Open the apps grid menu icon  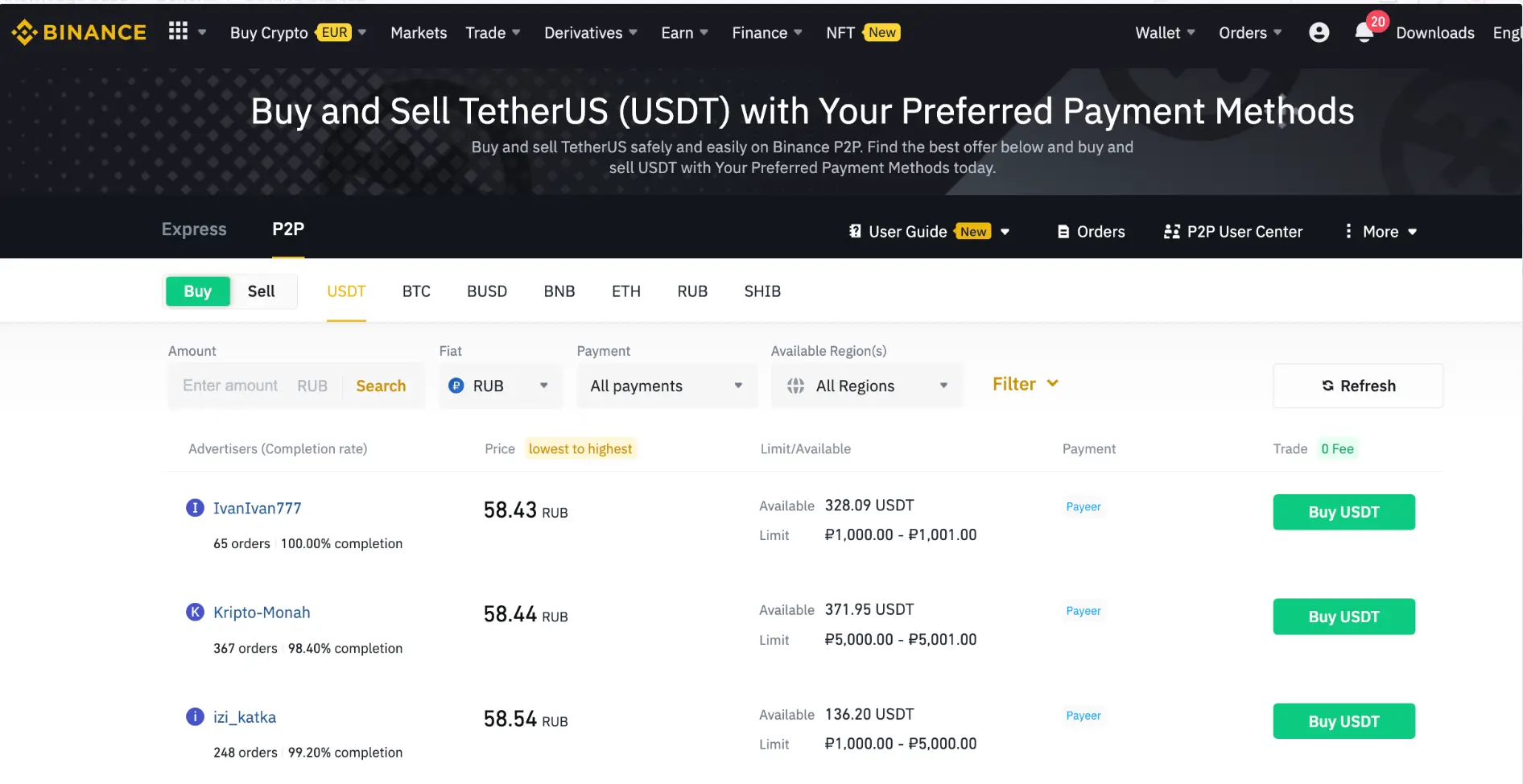[x=178, y=31]
